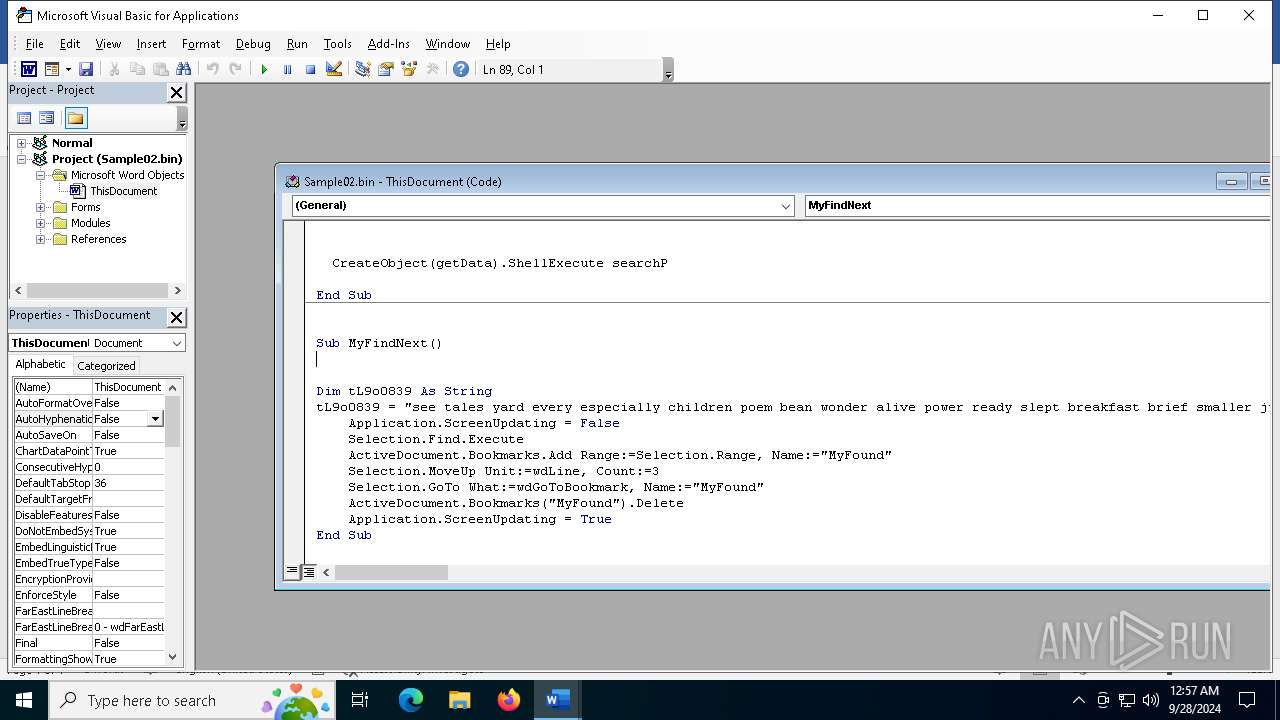1280x720 pixels.
Task: Click the Undo arrow icon
Action: 212,69
